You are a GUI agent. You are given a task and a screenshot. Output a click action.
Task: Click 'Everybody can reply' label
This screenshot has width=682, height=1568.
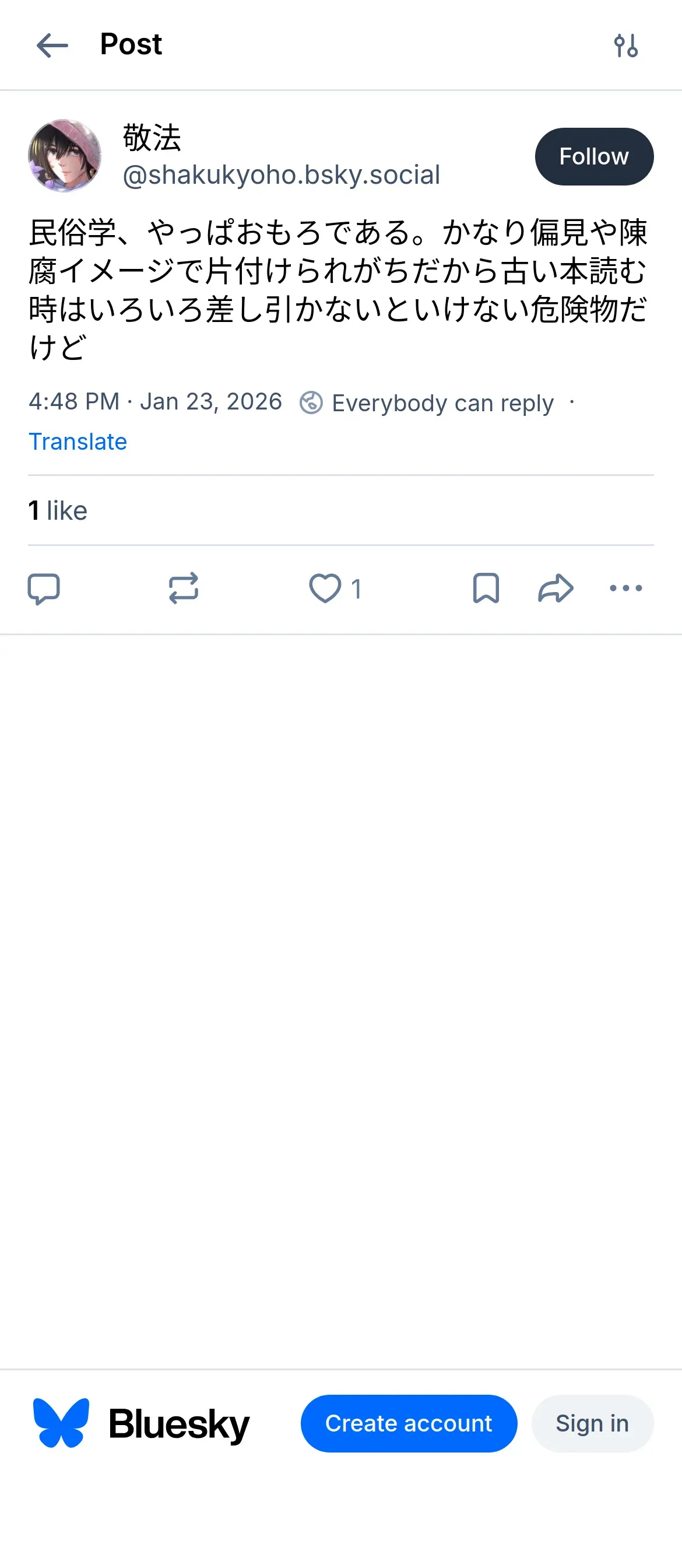click(442, 402)
